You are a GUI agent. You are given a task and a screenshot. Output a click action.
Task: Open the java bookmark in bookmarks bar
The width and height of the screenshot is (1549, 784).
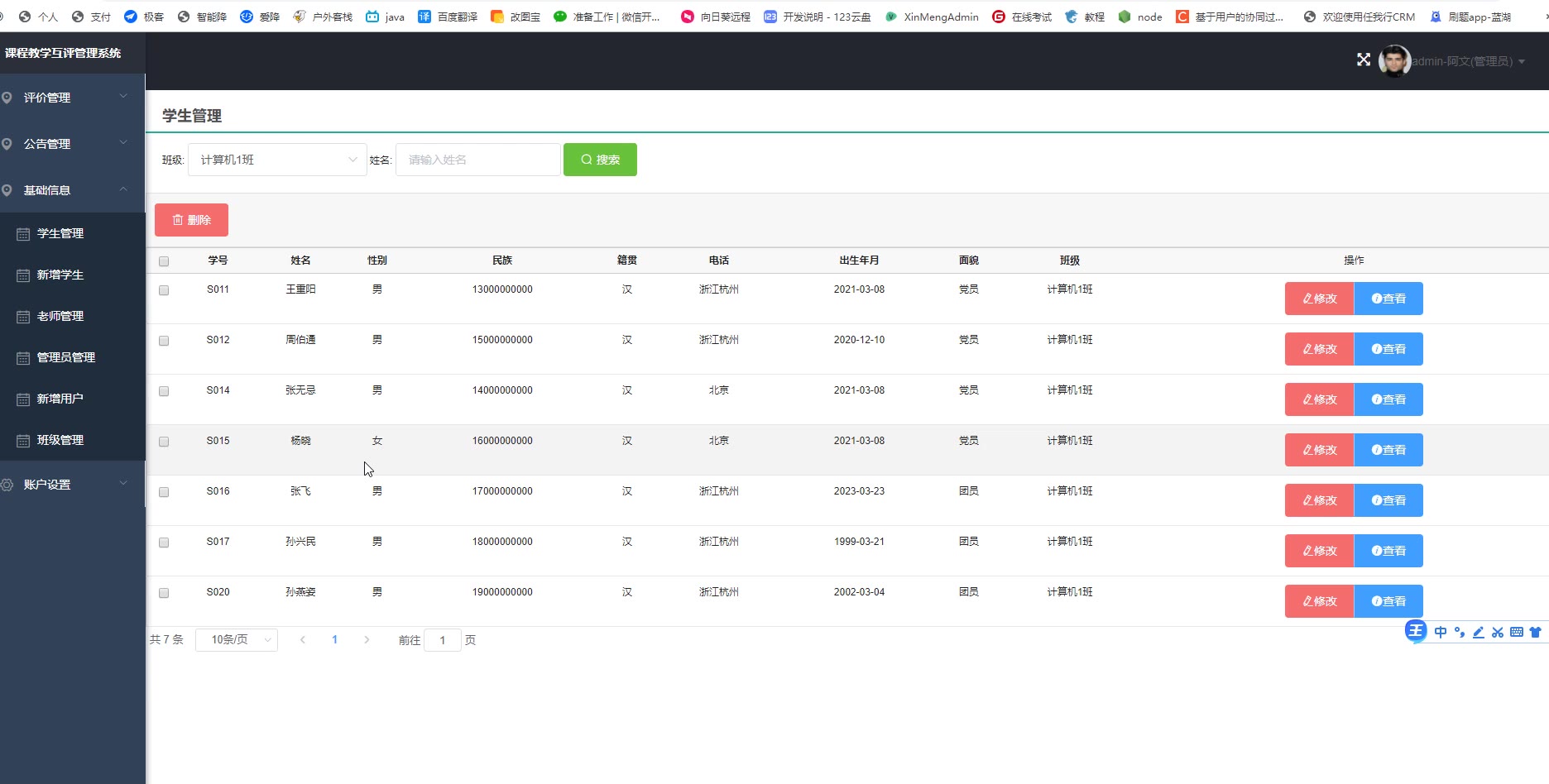(386, 17)
